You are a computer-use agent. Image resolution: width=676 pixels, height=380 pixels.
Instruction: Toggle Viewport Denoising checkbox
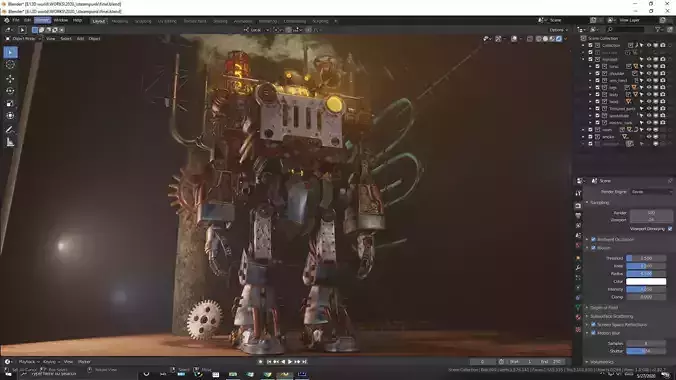[x=670, y=229]
